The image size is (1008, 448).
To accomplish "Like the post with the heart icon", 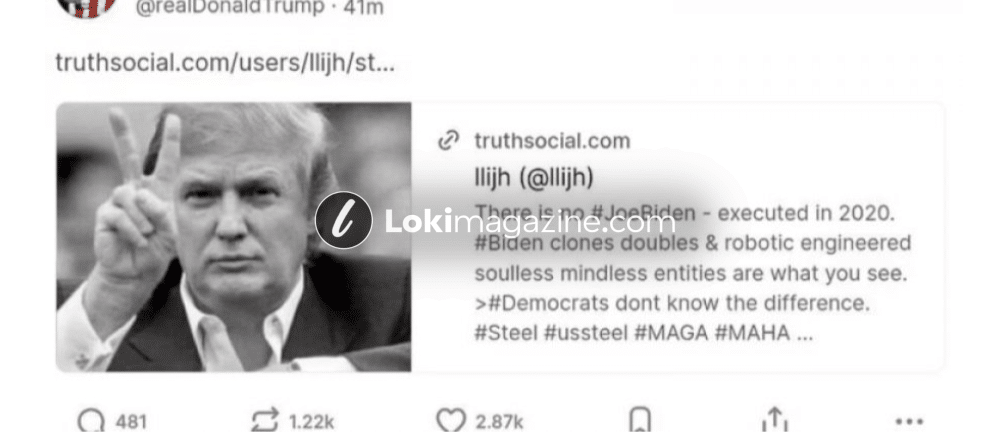I will pos(451,421).
